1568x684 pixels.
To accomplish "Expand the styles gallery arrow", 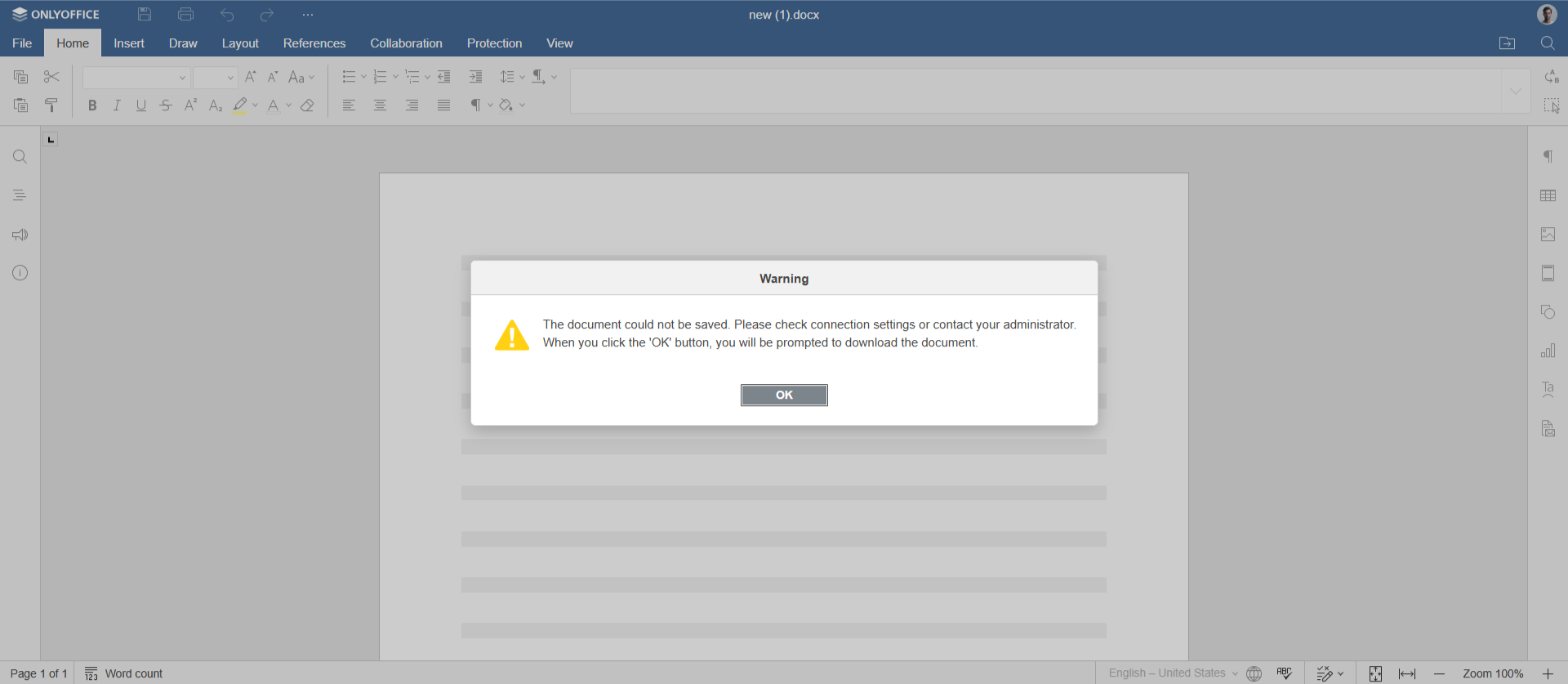I will click(x=1516, y=91).
